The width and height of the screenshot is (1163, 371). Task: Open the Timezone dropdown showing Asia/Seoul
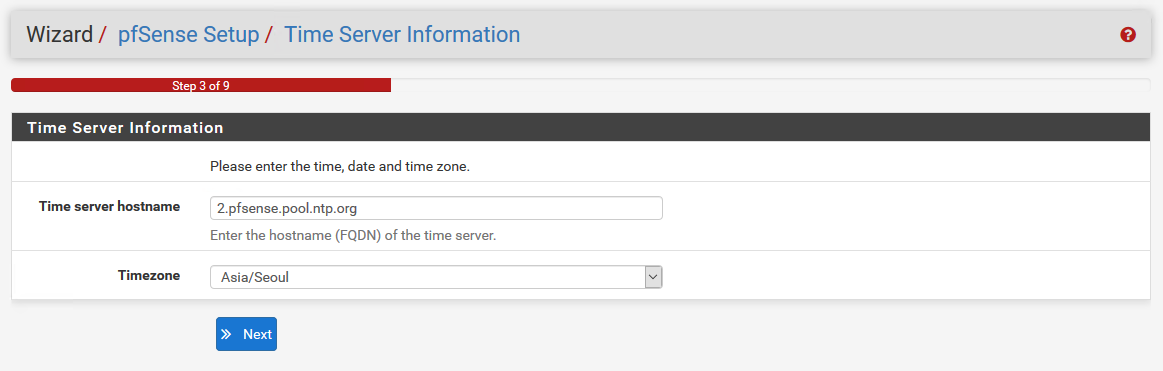click(x=436, y=278)
